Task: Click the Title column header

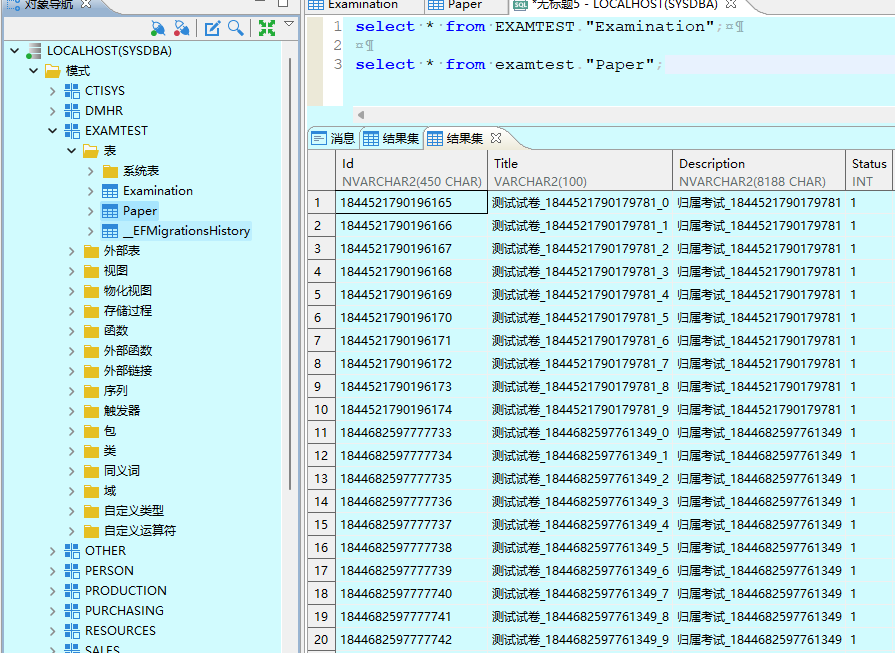Action: point(580,170)
